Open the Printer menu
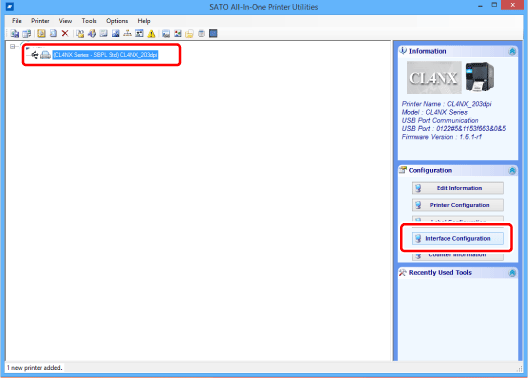528x378 pixels. click(x=40, y=21)
